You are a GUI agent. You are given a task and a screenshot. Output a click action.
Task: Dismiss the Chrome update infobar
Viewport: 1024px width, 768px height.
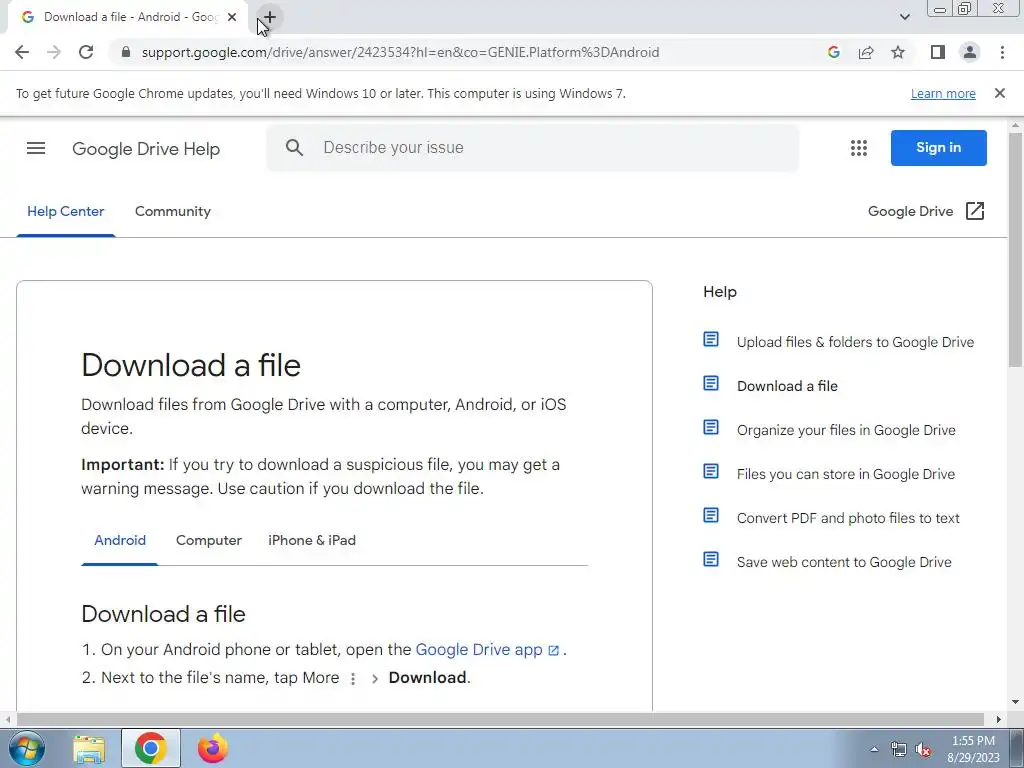[x=999, y=93]
